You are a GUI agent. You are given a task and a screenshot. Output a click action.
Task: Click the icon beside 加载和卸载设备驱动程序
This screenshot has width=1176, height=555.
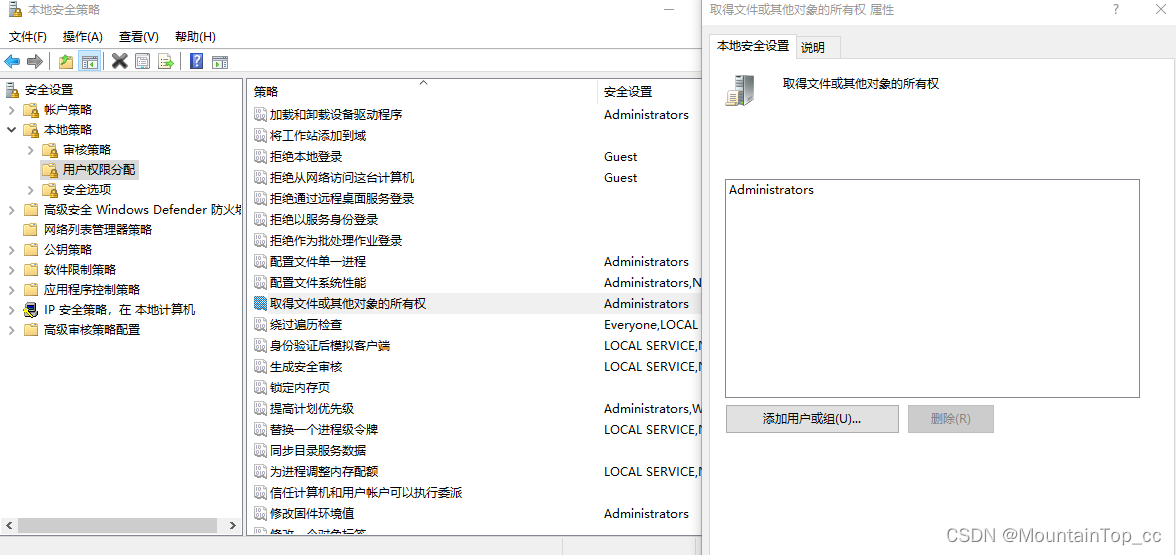tap(260, 115)
